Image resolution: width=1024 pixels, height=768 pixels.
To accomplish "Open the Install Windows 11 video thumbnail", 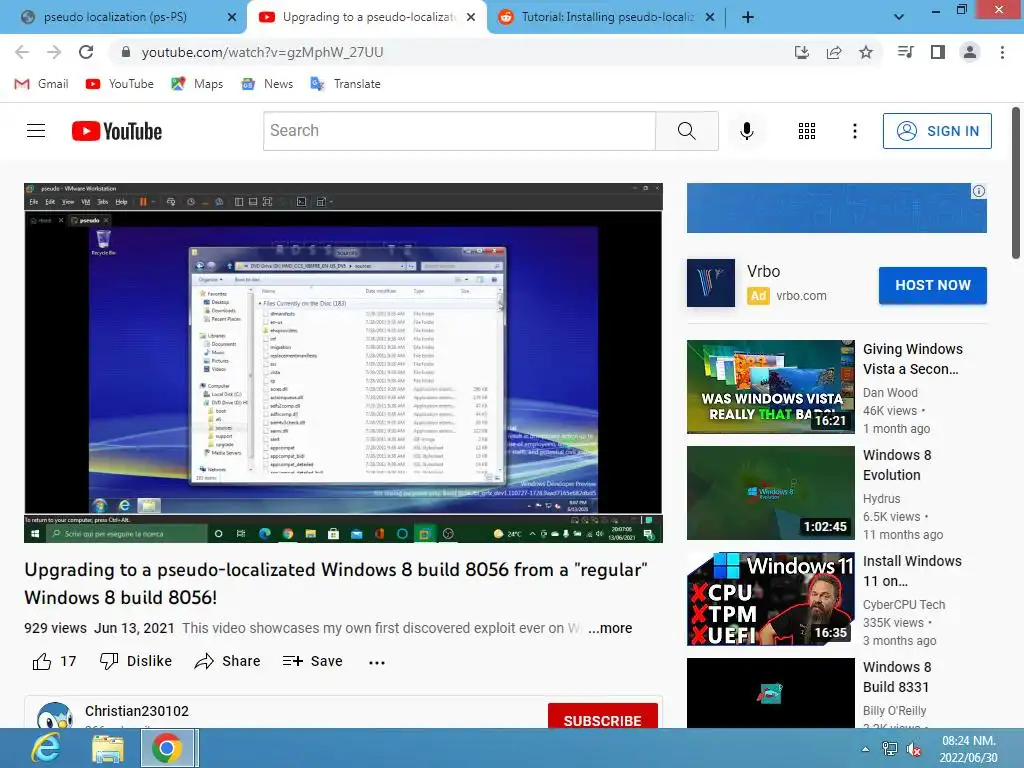I will point(771,599).
